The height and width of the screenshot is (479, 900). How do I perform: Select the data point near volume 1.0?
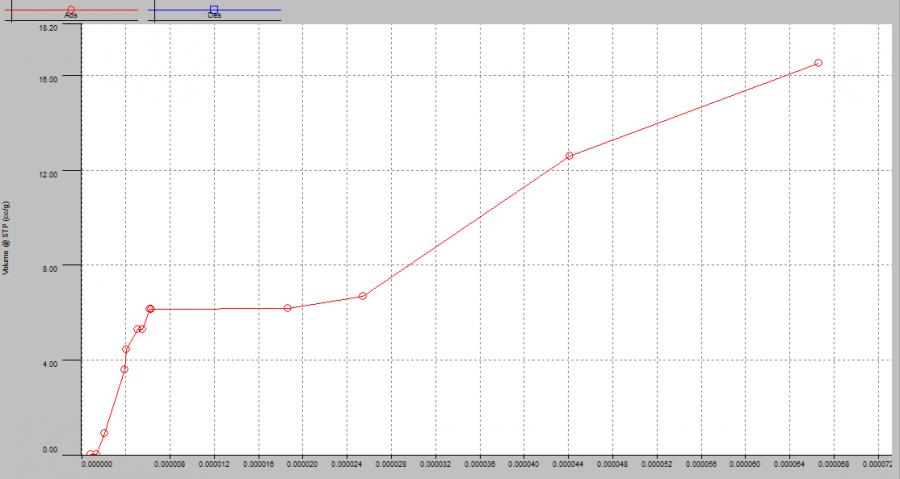pyautogui.click(x=104, y=433)
